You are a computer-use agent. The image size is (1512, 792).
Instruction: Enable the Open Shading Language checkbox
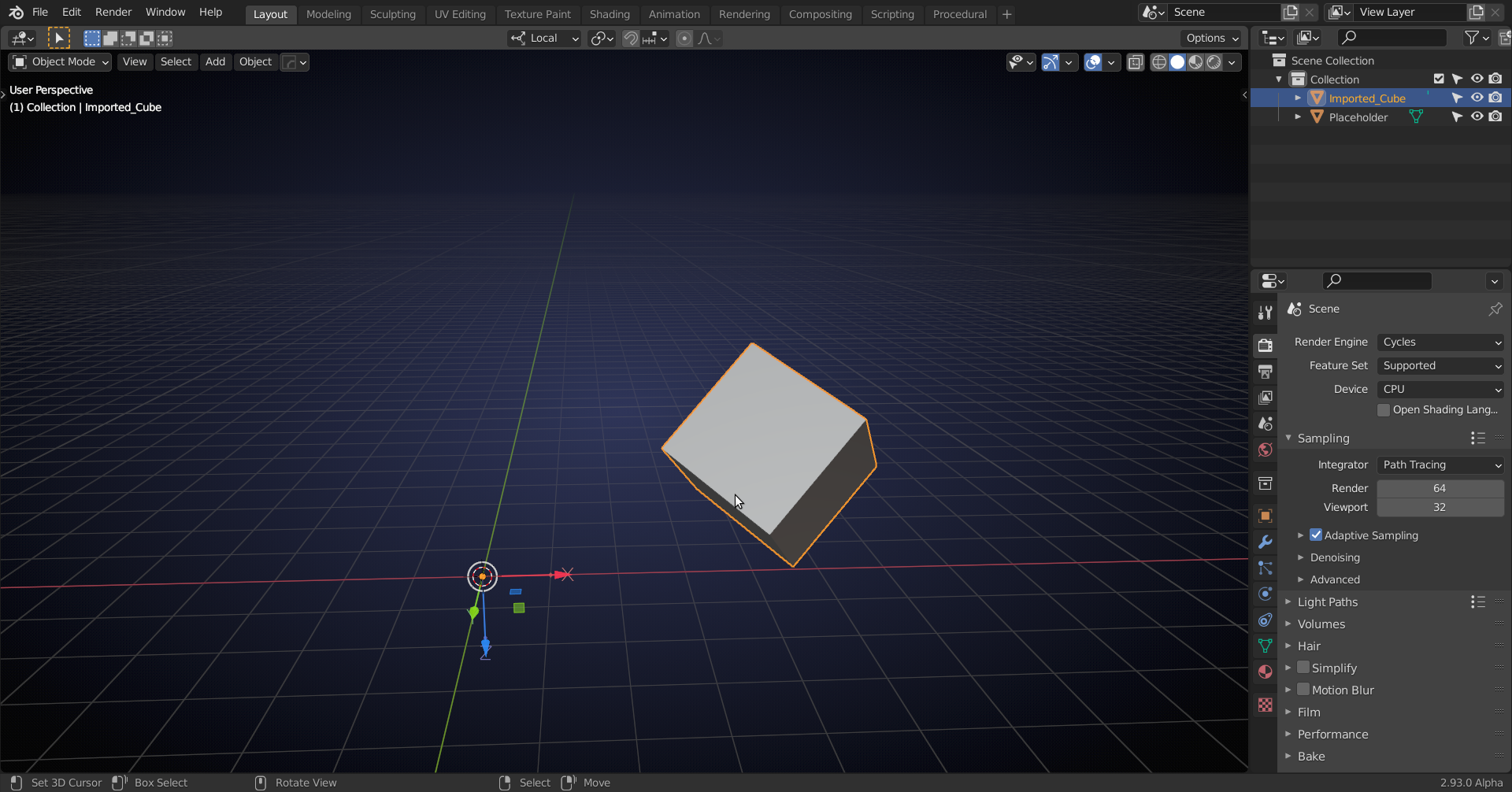click(1384, 410)
